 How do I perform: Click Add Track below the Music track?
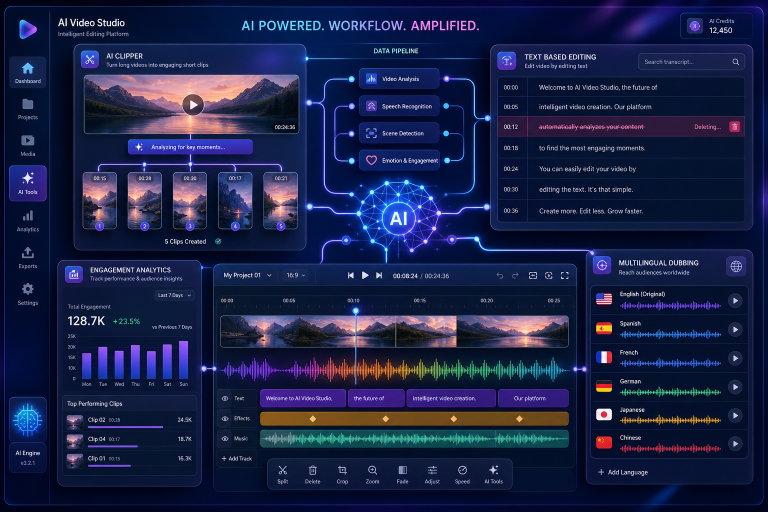(237, 459)
